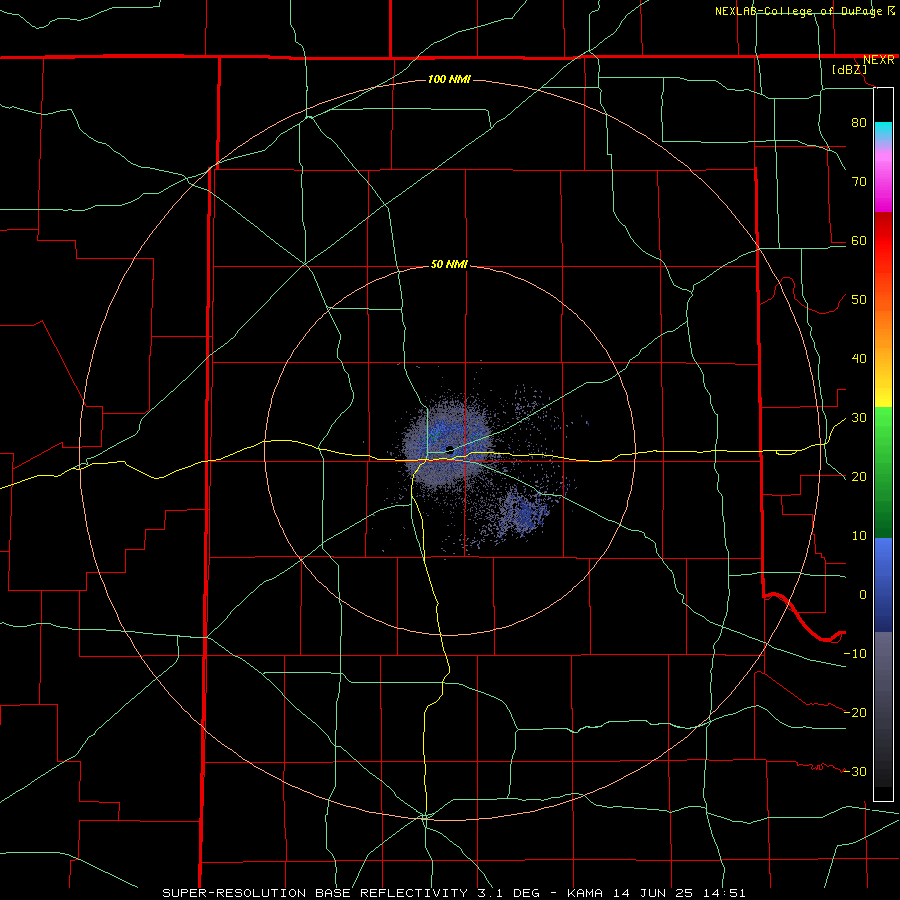Image resolution: width=900 pixels, height=900 pixels.
Task: Click the 30 value on the dBZ scale
Action: [x=859, y=417]
